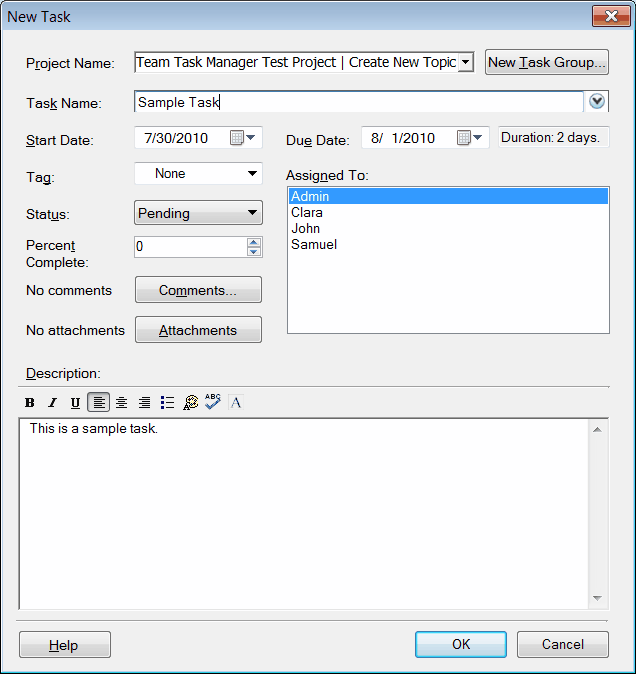This screenshot has height=674, width=636.
Task: Click round arrow beside Task Name
Action: [598, 101]
